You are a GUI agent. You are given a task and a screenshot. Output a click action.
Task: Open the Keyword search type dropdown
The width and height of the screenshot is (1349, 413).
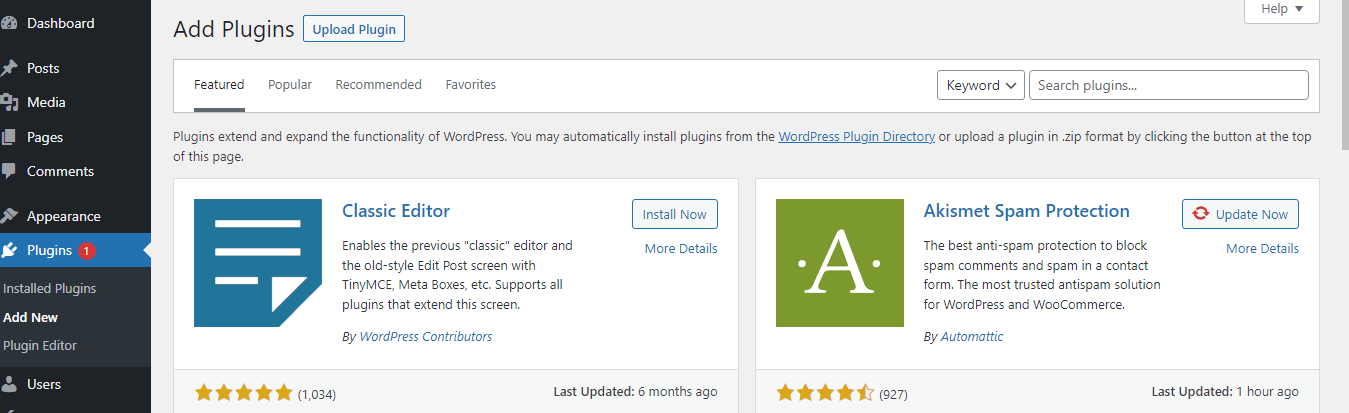981,85
